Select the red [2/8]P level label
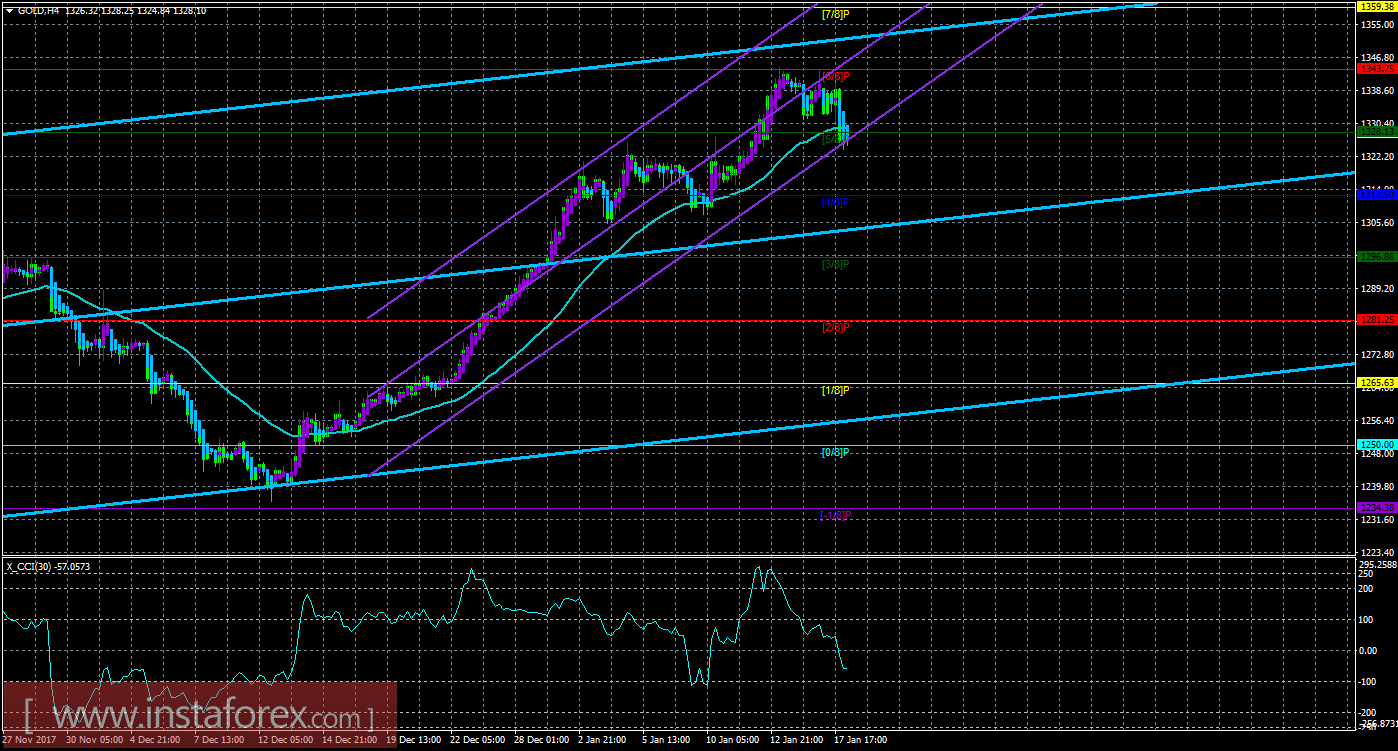Image resolution: width=1398 pixels, height=751 pixels. click(835, 327)
